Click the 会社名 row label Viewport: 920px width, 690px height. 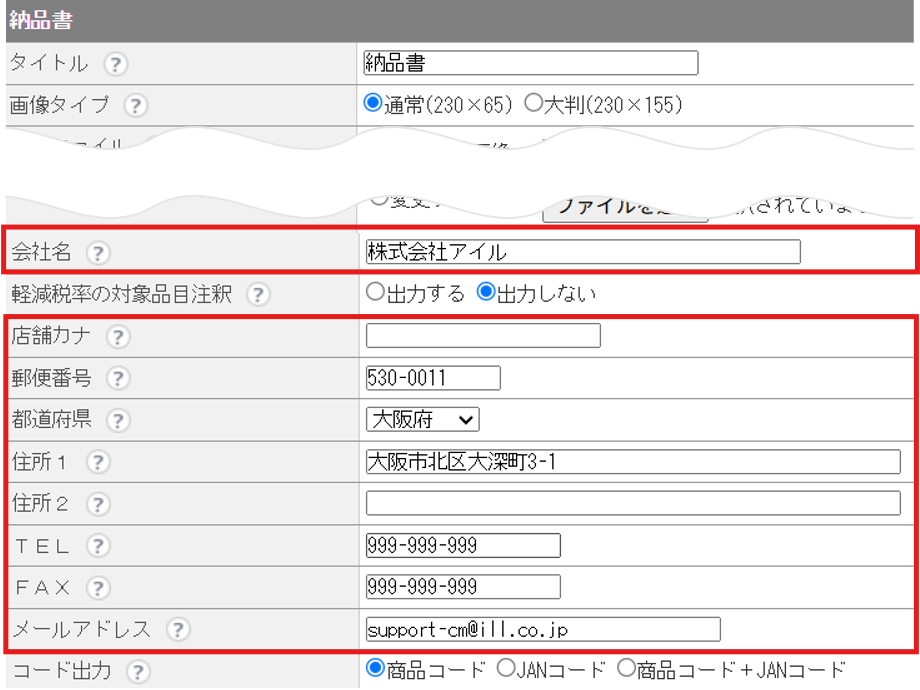click(41, 252)
